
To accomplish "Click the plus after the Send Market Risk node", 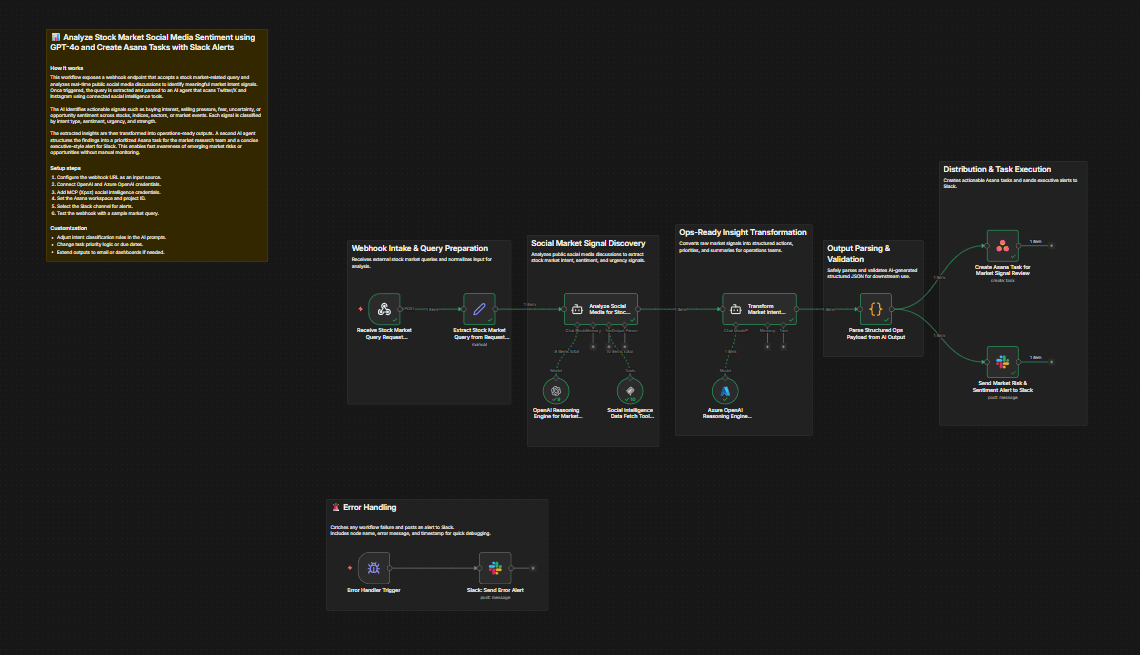I will pyautogui.click(x=1050, y=363).
